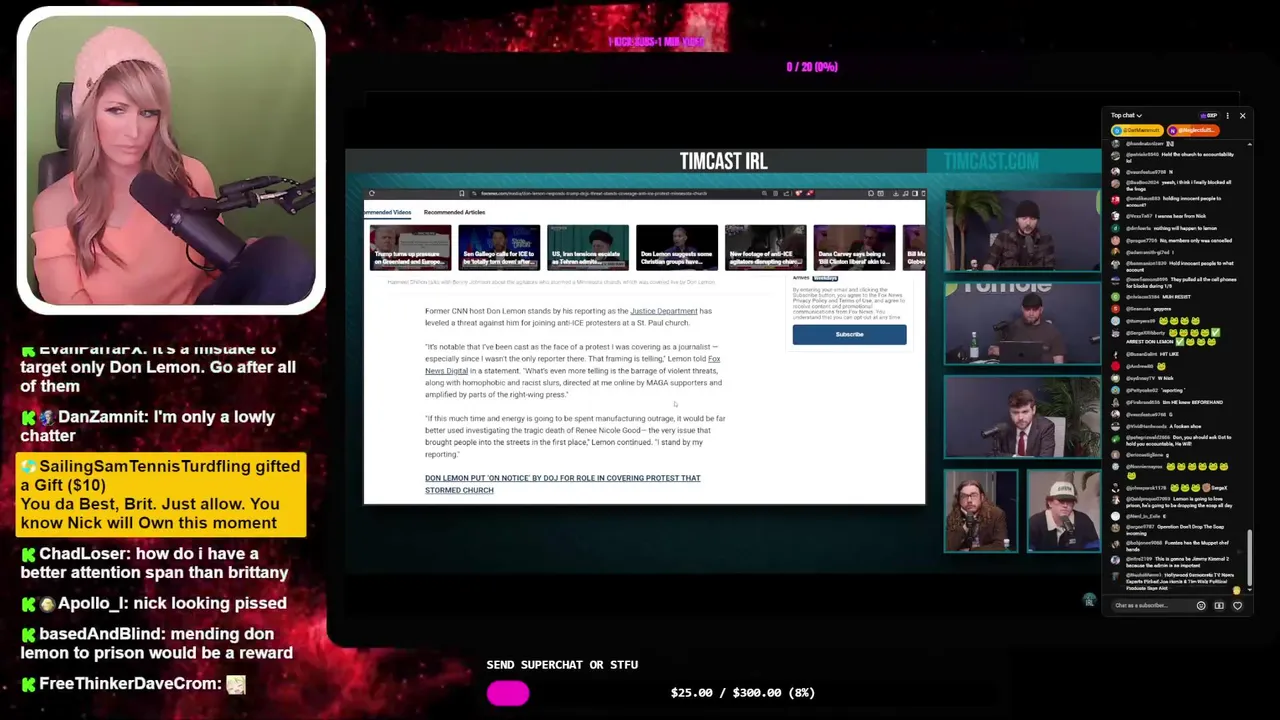Click the blue Subscribe button in article sidebar
This screenshot has height=720, width=1280.
(x=849, y=334)
